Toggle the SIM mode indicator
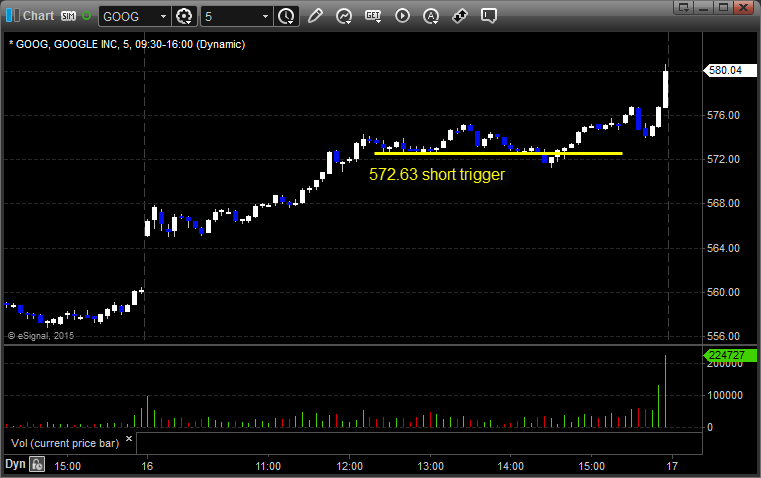The width and height of the screenshot is (761, 478). click(x=68, y=16)
